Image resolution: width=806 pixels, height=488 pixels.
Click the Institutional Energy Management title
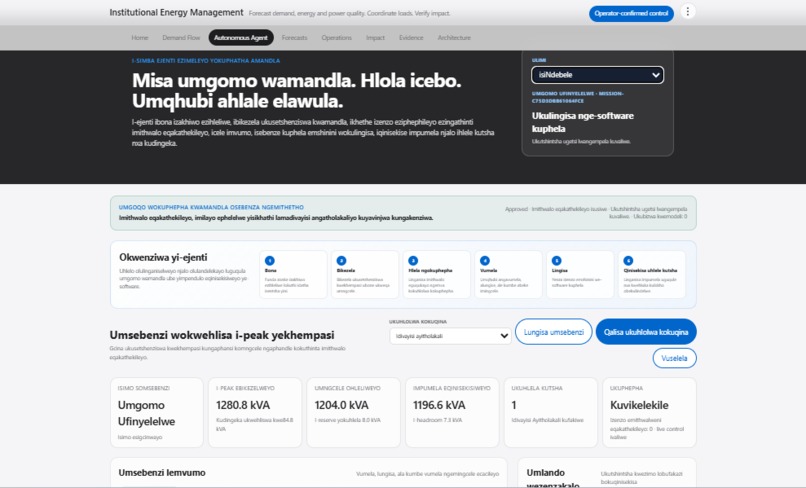(x=176, y=12)
